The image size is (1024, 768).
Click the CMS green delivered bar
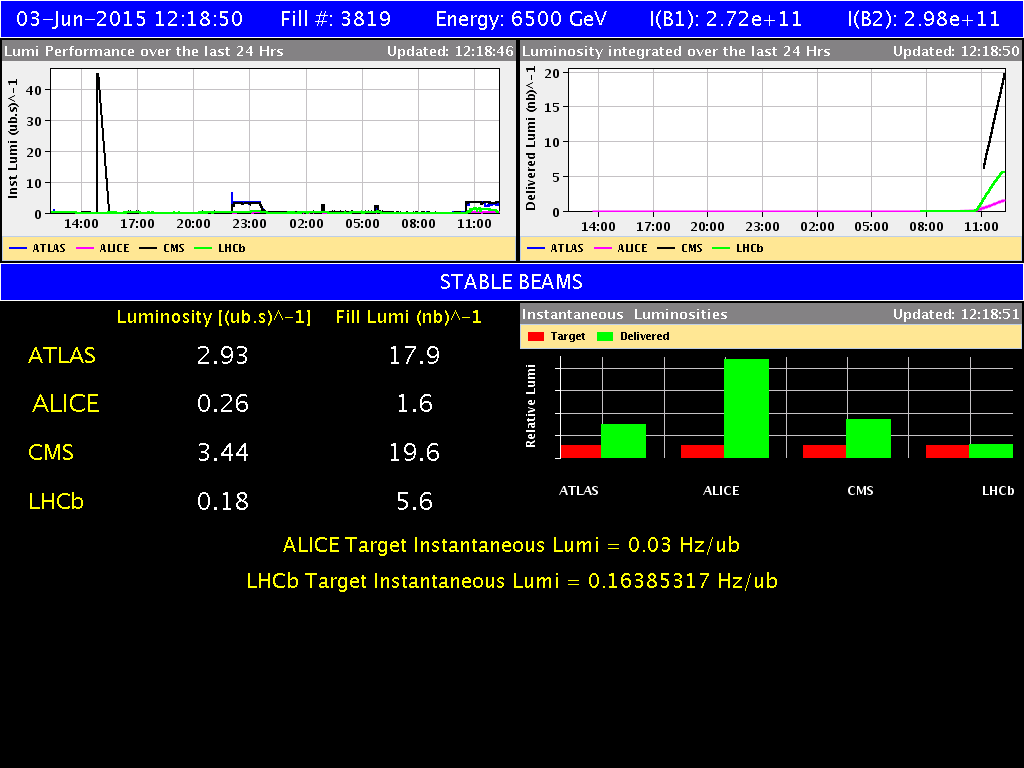pyautogui.click(x=869, y=438)
